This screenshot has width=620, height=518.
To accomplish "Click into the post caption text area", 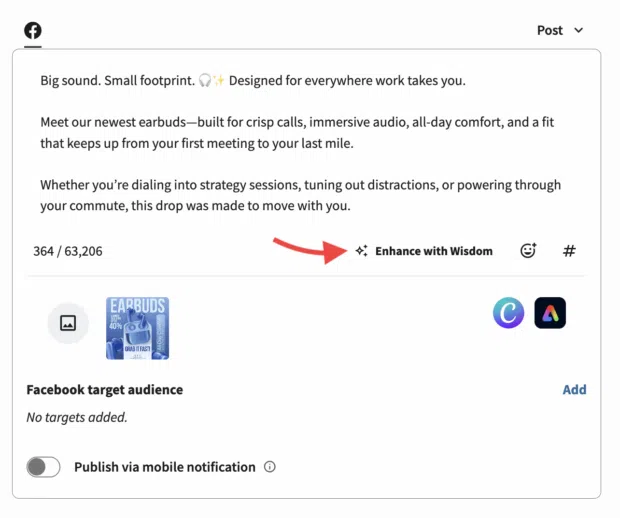I will [301, 143].
